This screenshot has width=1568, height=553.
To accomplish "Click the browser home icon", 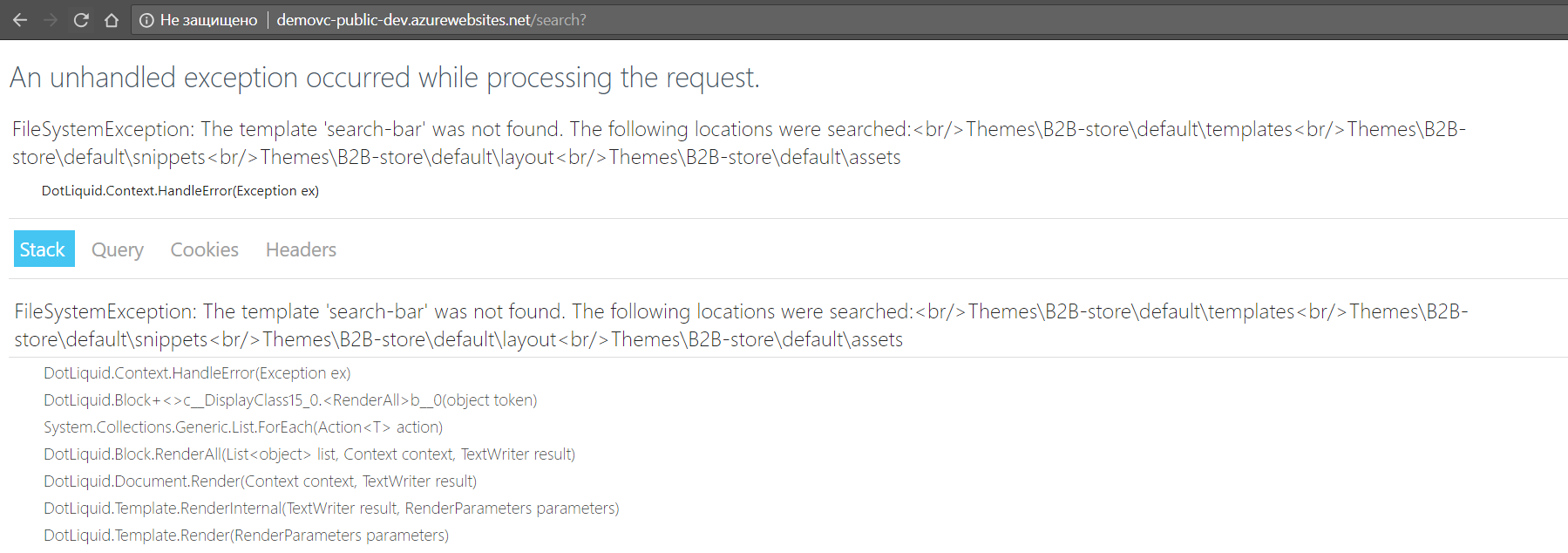I will [x=112, y=19].
